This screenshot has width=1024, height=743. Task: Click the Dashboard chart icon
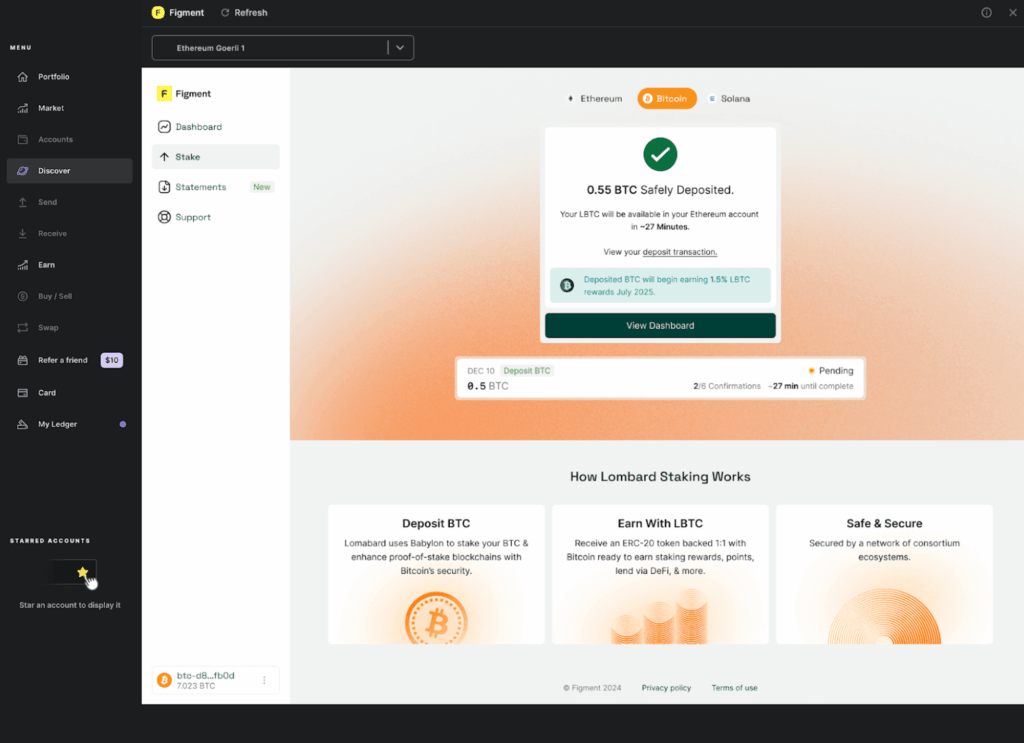tap(165, 127)
